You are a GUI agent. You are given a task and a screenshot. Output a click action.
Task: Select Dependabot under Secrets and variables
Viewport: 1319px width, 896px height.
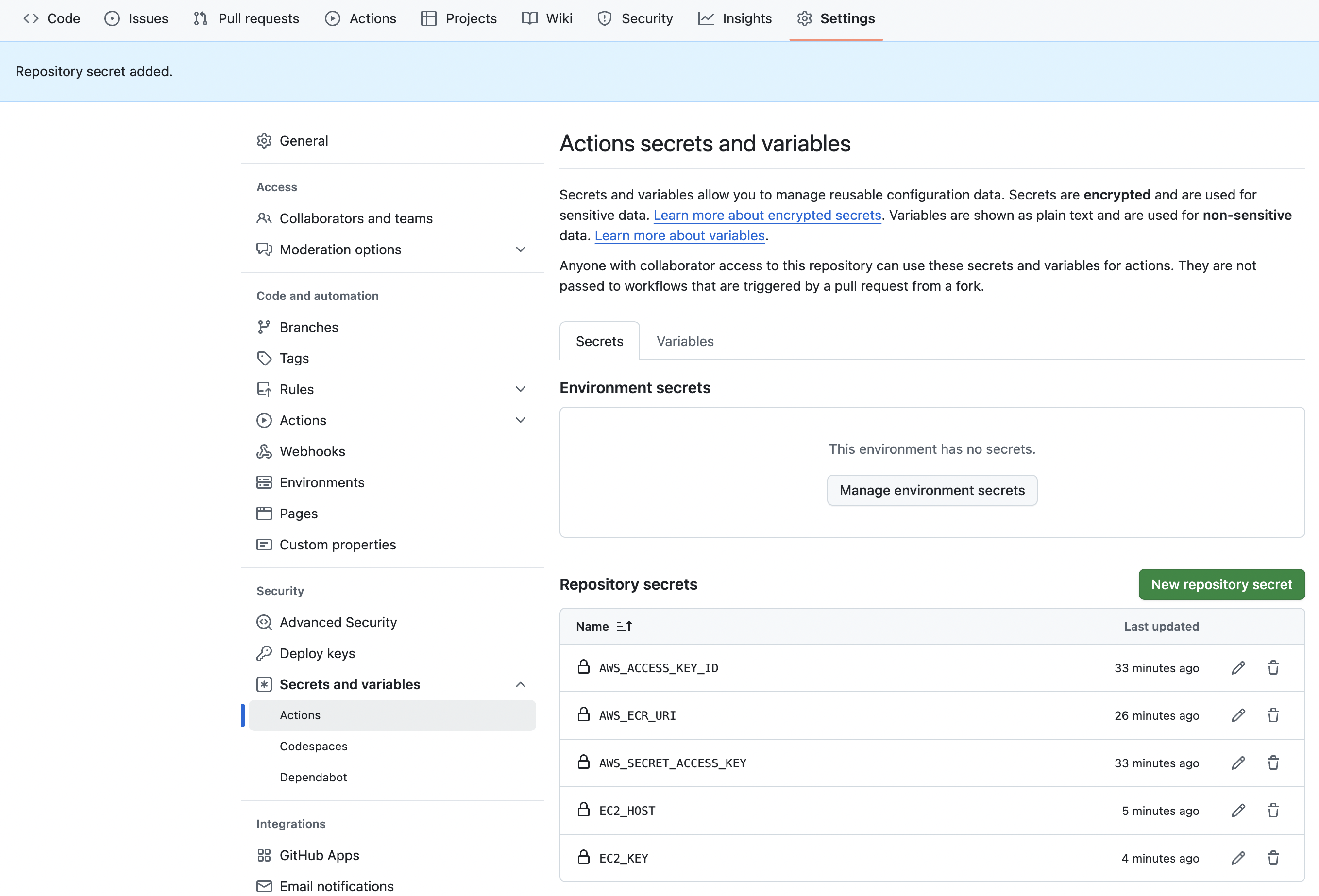coord(313,778)
